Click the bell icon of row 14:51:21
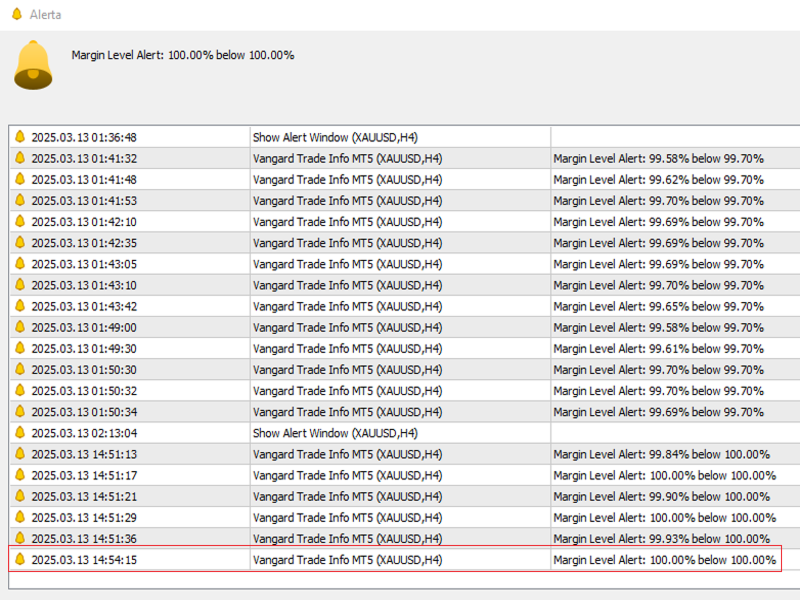Viewport: 800px width, 600px height. click(20, 496)
